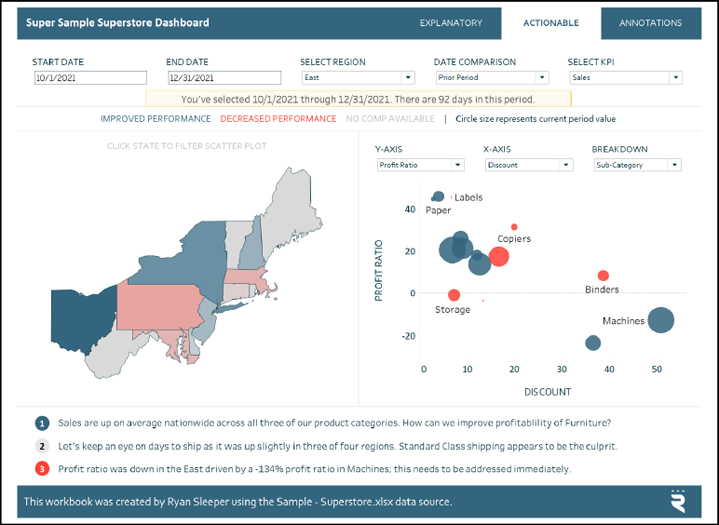Image resolution: width=719 pixels, height=525 pixels.
Task: Open the Date Comparison dropdown
Action: [492, 77]
